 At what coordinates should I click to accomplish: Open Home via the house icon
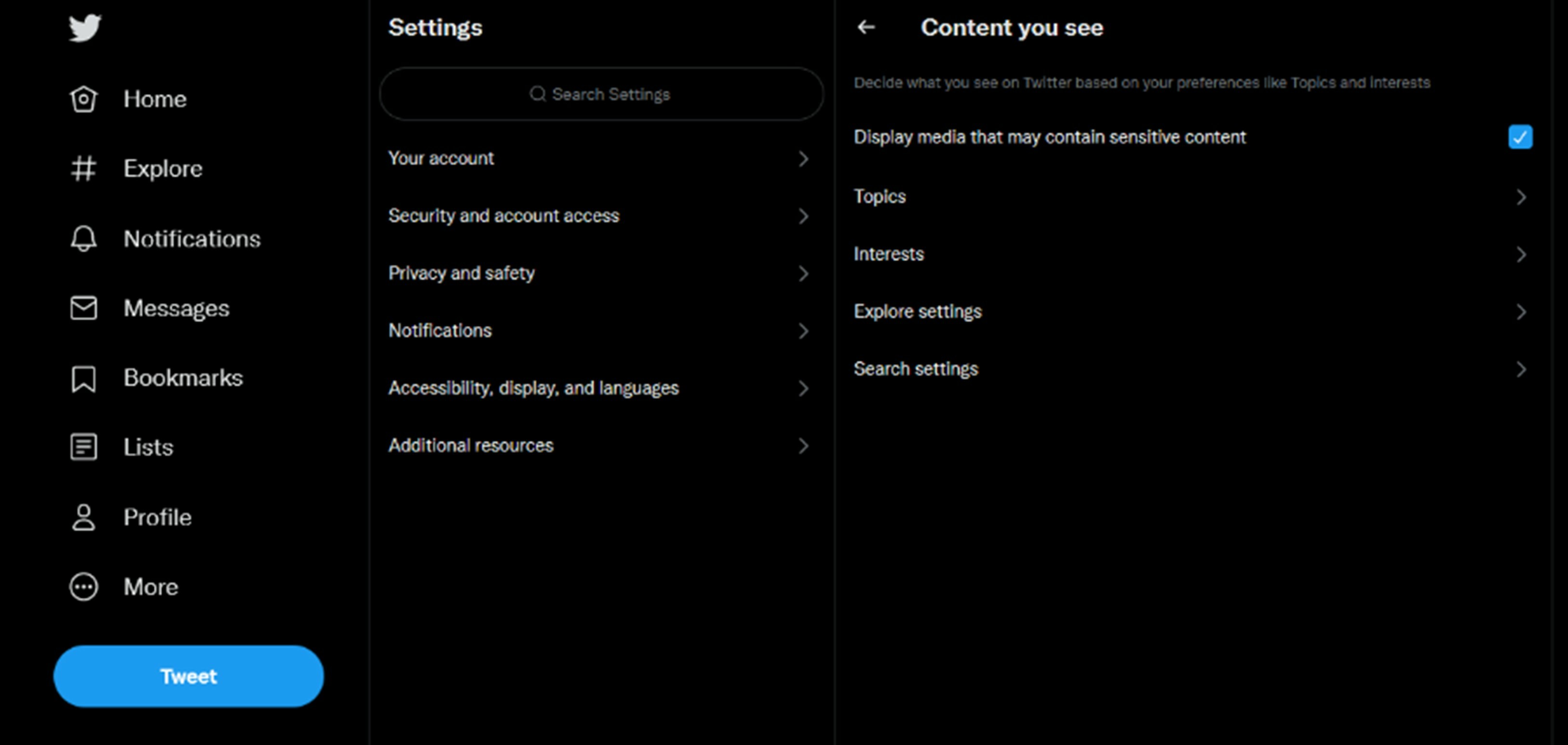(83, 99)
